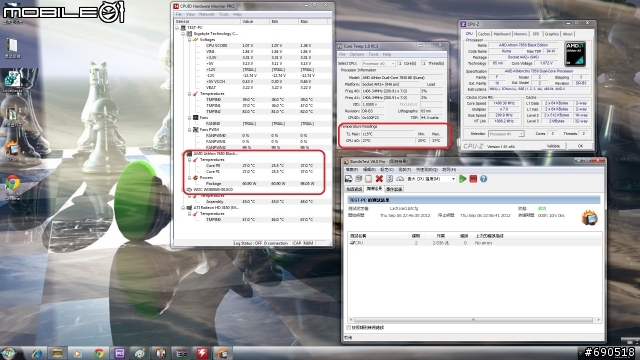Open Google Chrome from the taskbar
Image resolution: width=640 pixels, height=360 pixels.
tap(99, 353)
